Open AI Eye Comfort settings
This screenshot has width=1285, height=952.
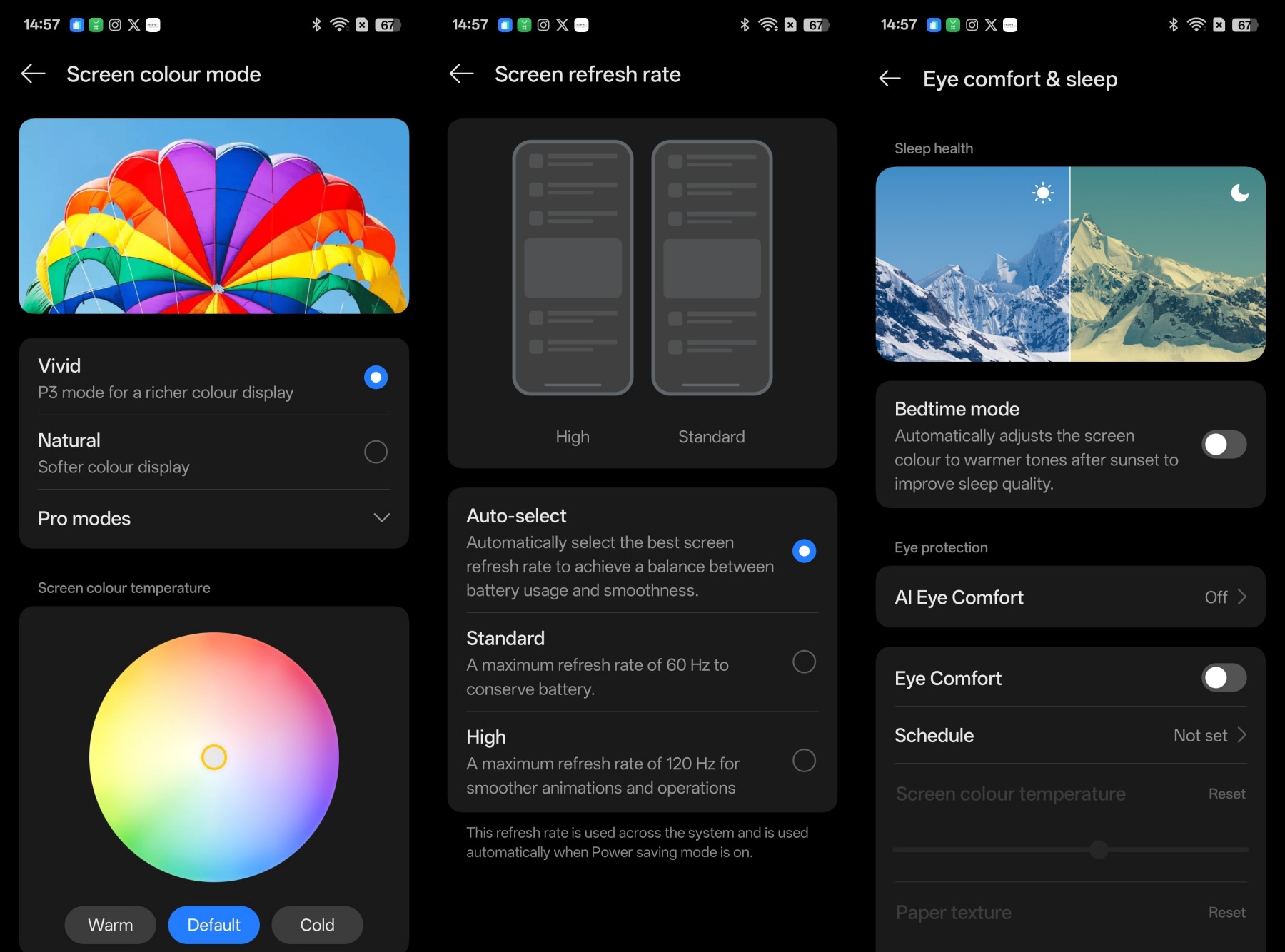pos(1070,597)
